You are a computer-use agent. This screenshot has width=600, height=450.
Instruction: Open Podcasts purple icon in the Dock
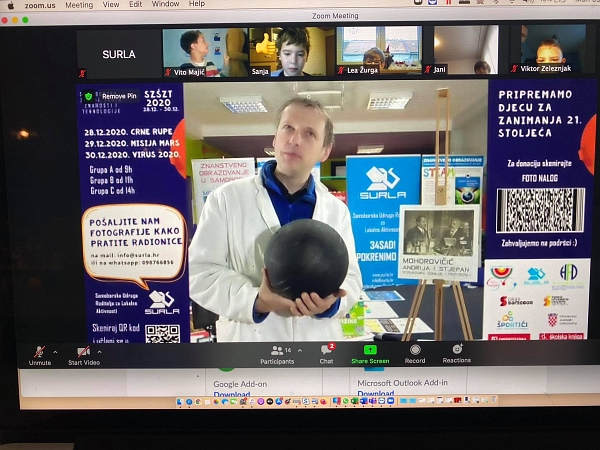261,401
